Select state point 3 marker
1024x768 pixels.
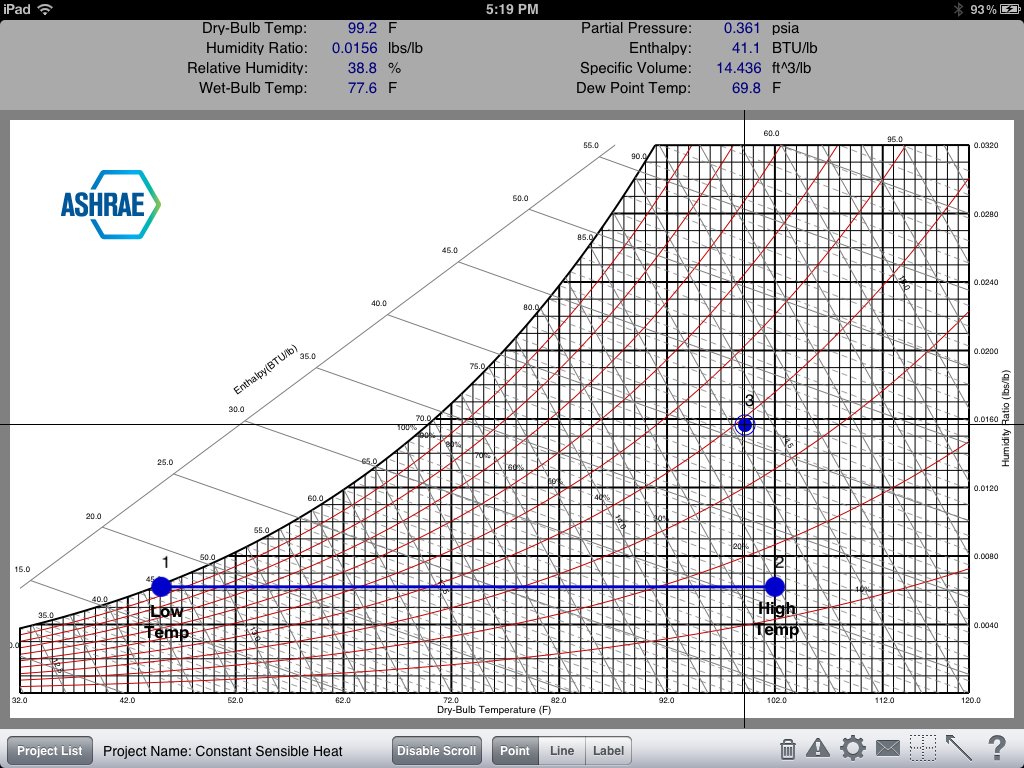click(x=744, y=425)
